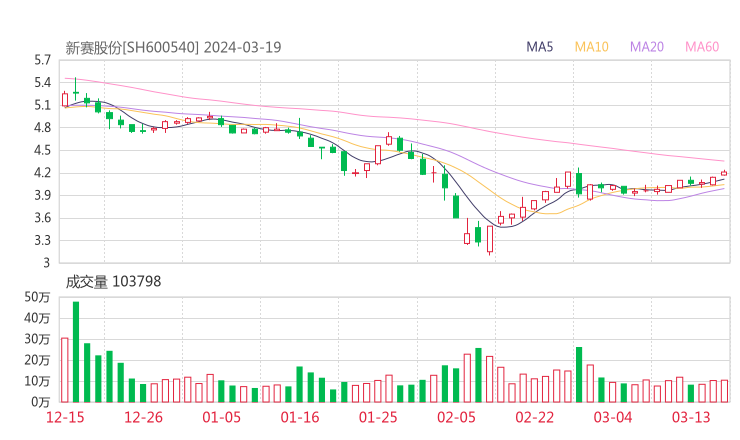The image size is (740, 440).
Task: Click the 20万 volume axis label
Action: click(x=37, y=360)
